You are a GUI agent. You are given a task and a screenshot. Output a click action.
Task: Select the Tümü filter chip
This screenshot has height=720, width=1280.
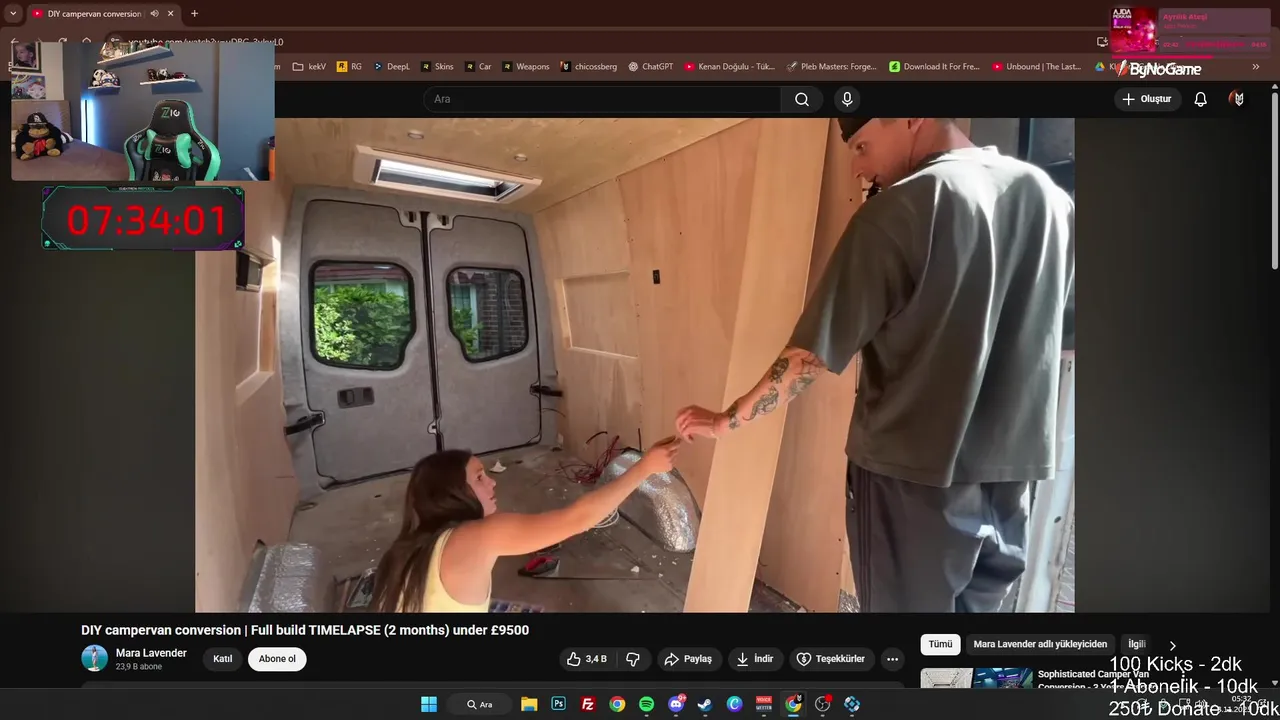(941, 644)
